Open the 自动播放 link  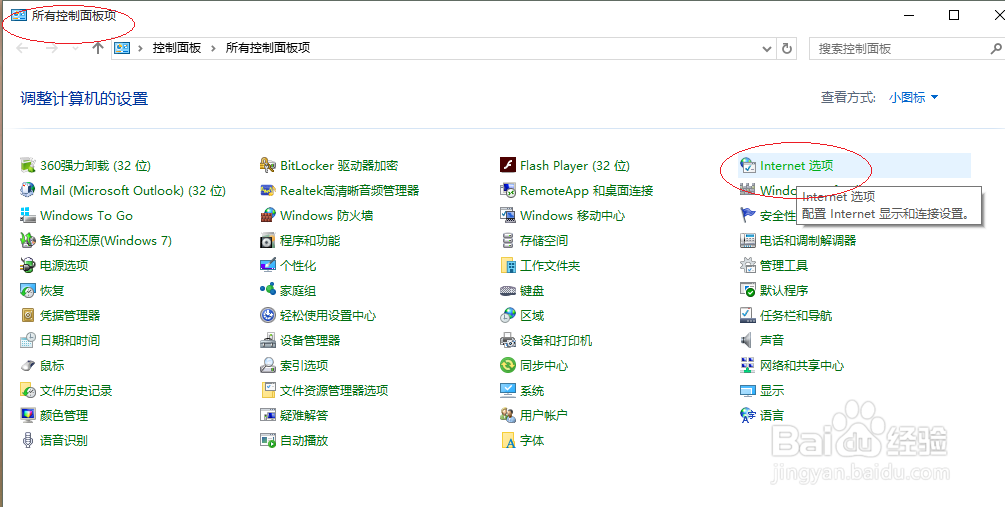(x=304, y=440)
